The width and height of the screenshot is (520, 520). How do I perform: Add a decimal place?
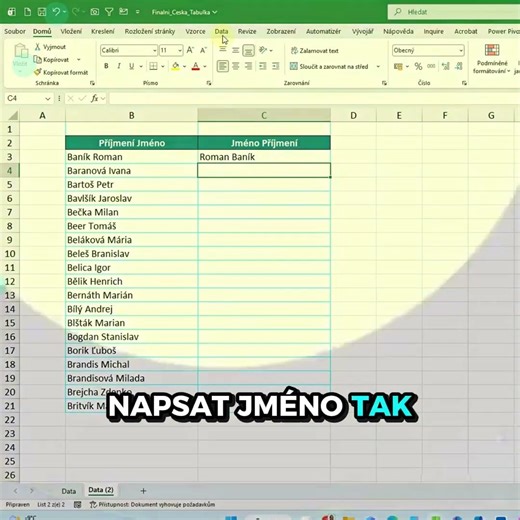[x=446, y=66]
